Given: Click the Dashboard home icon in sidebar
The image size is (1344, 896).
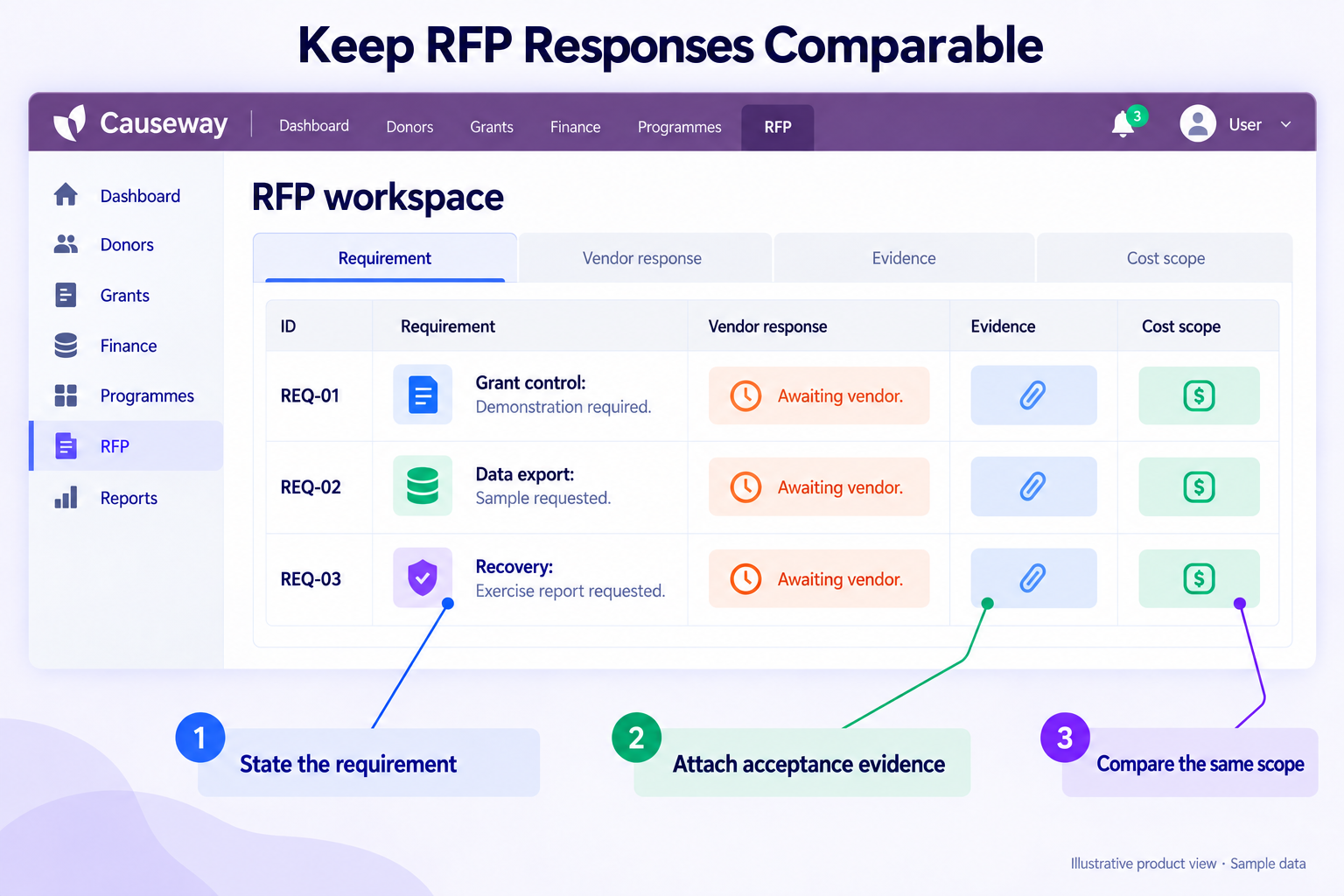Looking at the screenshot, I should coord(66,194).
